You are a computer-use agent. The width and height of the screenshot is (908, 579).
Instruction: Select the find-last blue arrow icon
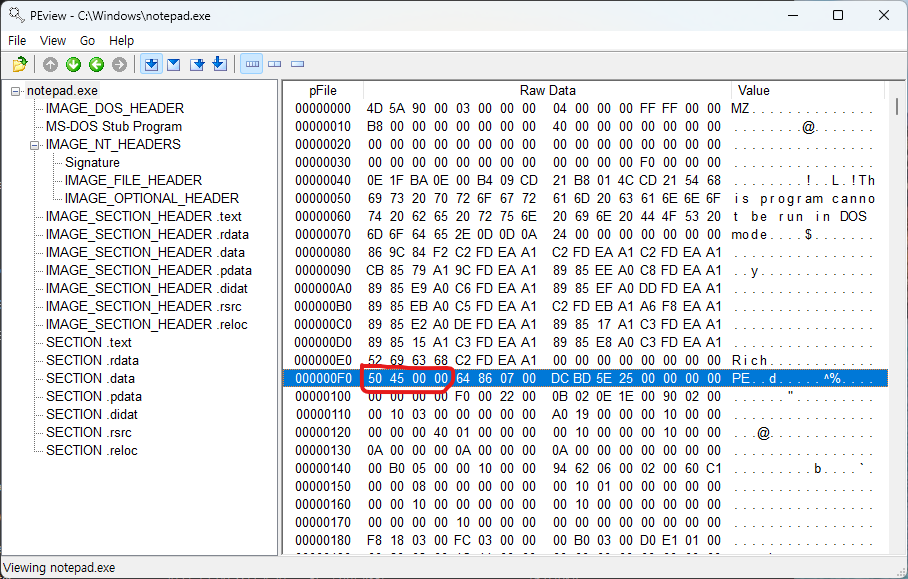pyautogui.click(x=219, y=64)
